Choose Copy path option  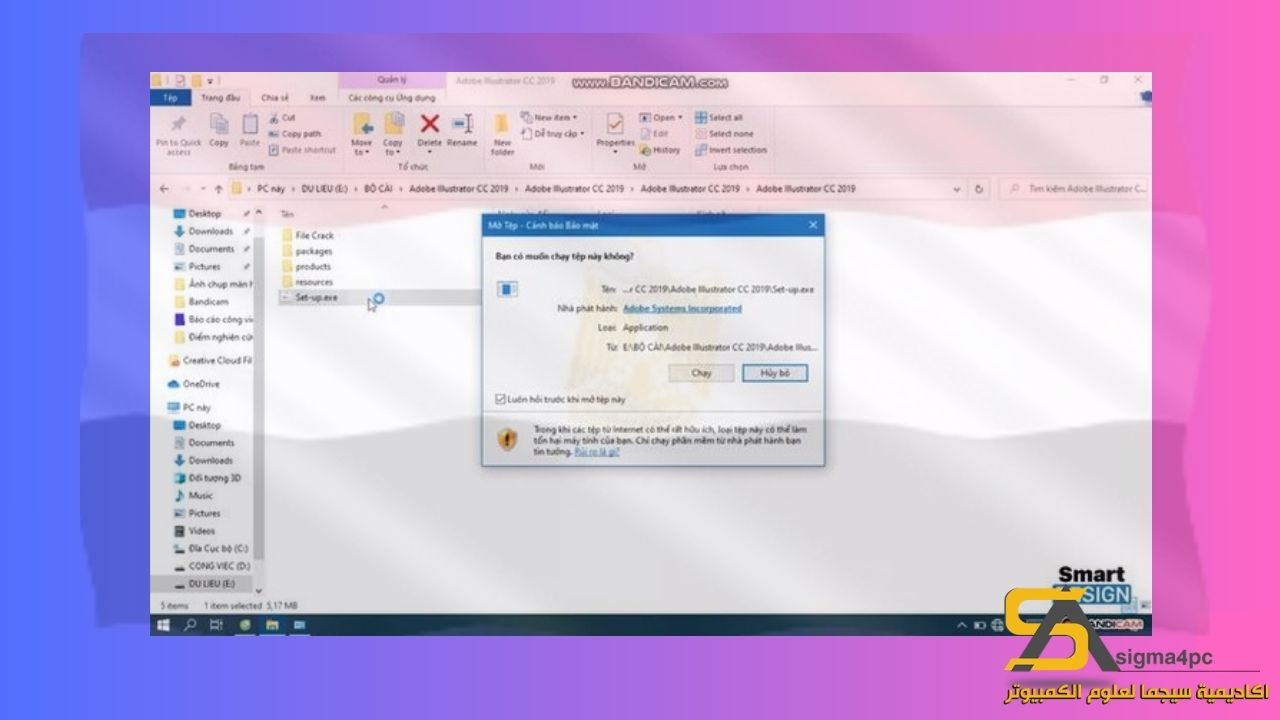coord(294,133)
